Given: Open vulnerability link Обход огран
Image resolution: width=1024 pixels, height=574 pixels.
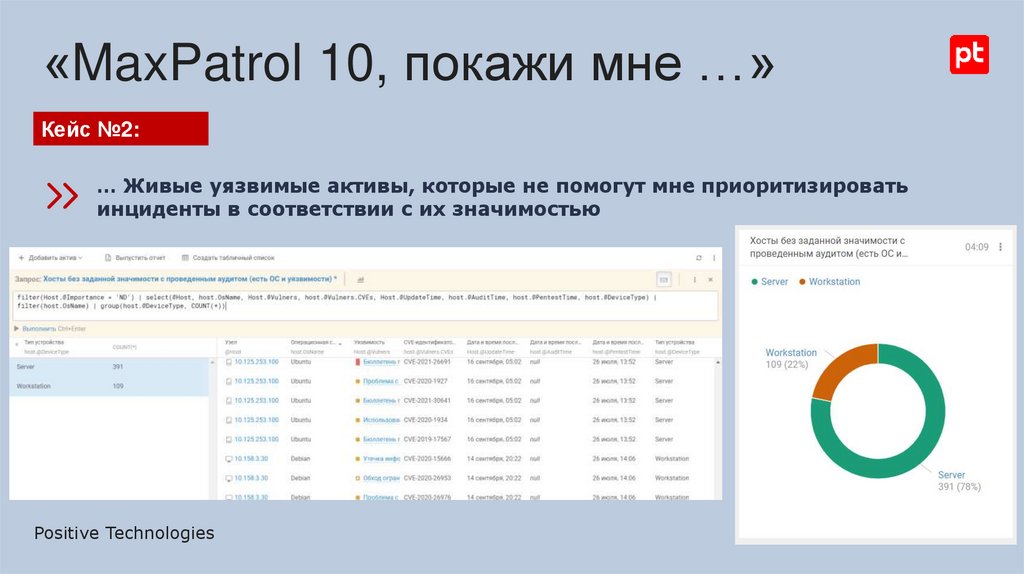Looking at the screenshot, I should click(x=381, y=479).
